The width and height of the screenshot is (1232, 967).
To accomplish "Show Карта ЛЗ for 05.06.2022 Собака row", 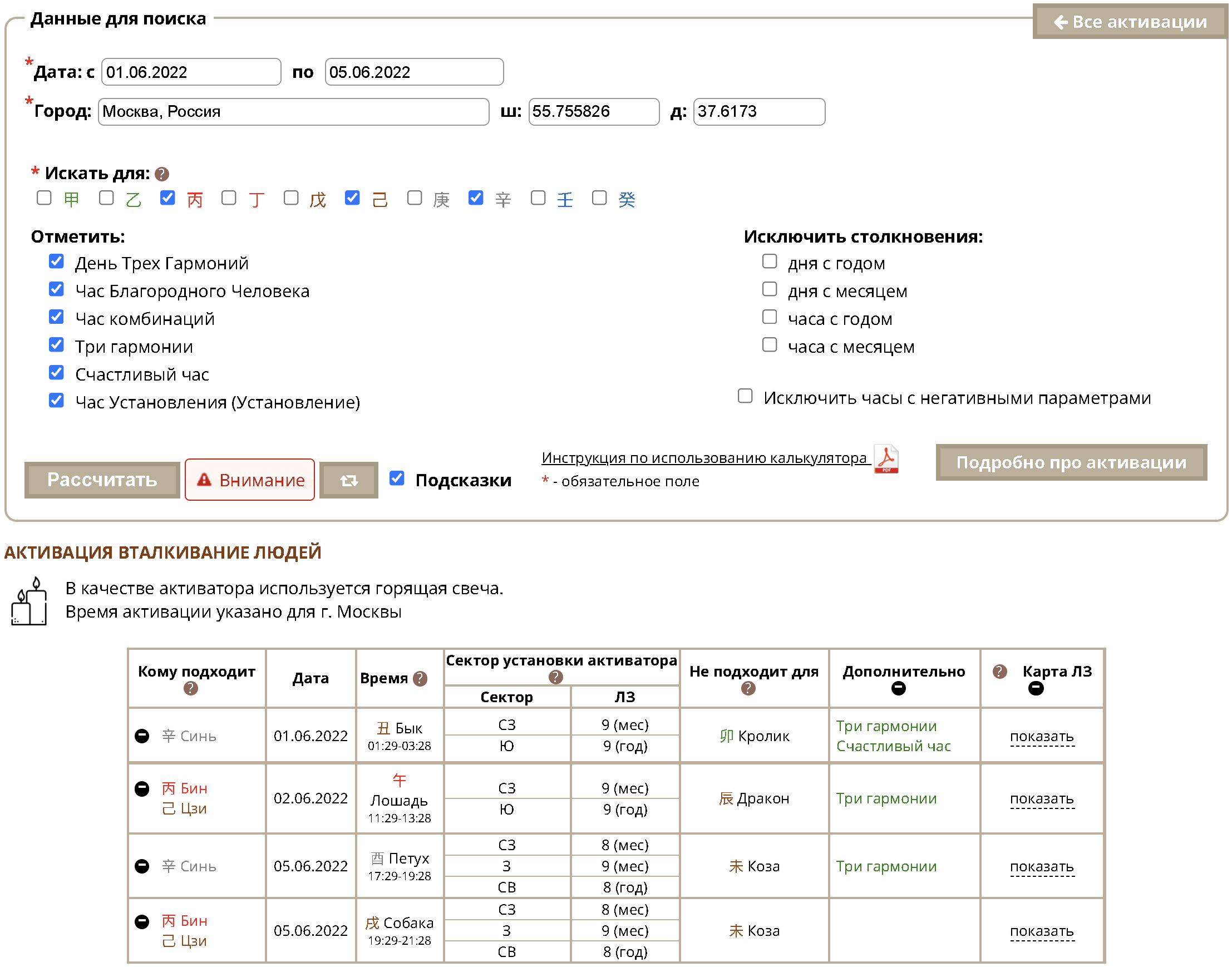I will pos(1042,932).
